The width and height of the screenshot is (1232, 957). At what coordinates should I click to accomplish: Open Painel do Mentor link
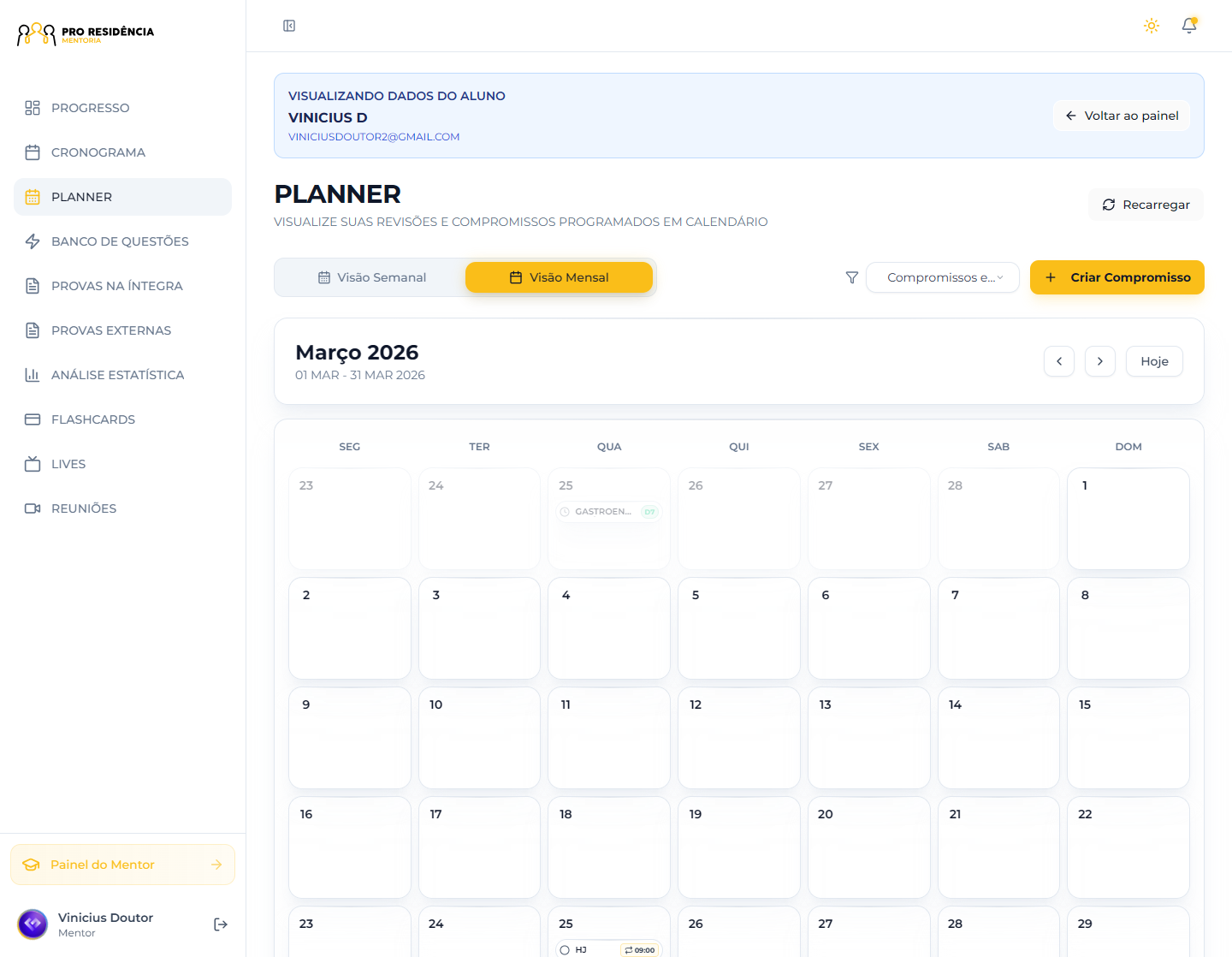pyautogui.click(x=122, y=865)
